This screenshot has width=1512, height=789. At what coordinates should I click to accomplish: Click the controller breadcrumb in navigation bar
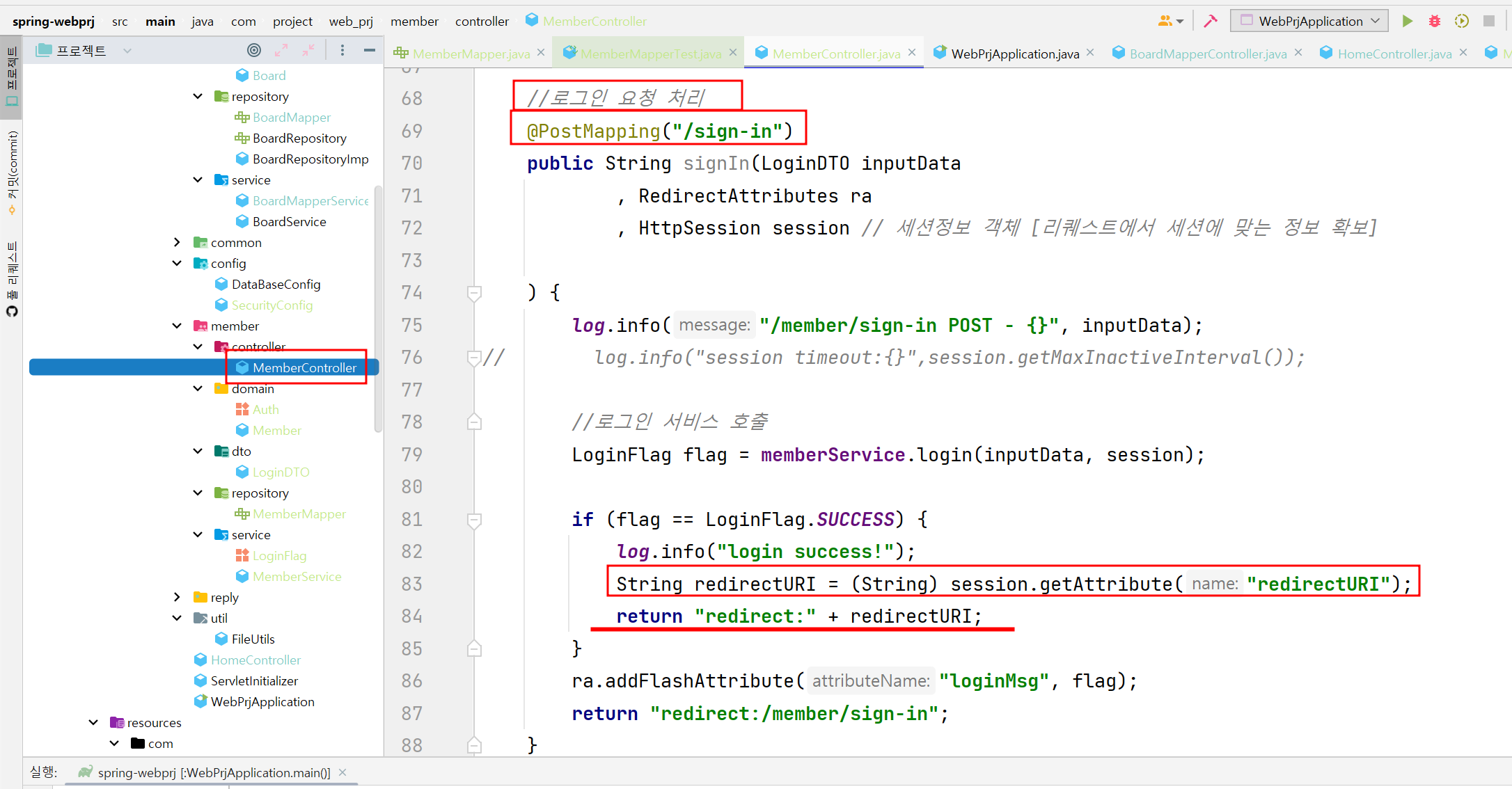click(482, 21)
